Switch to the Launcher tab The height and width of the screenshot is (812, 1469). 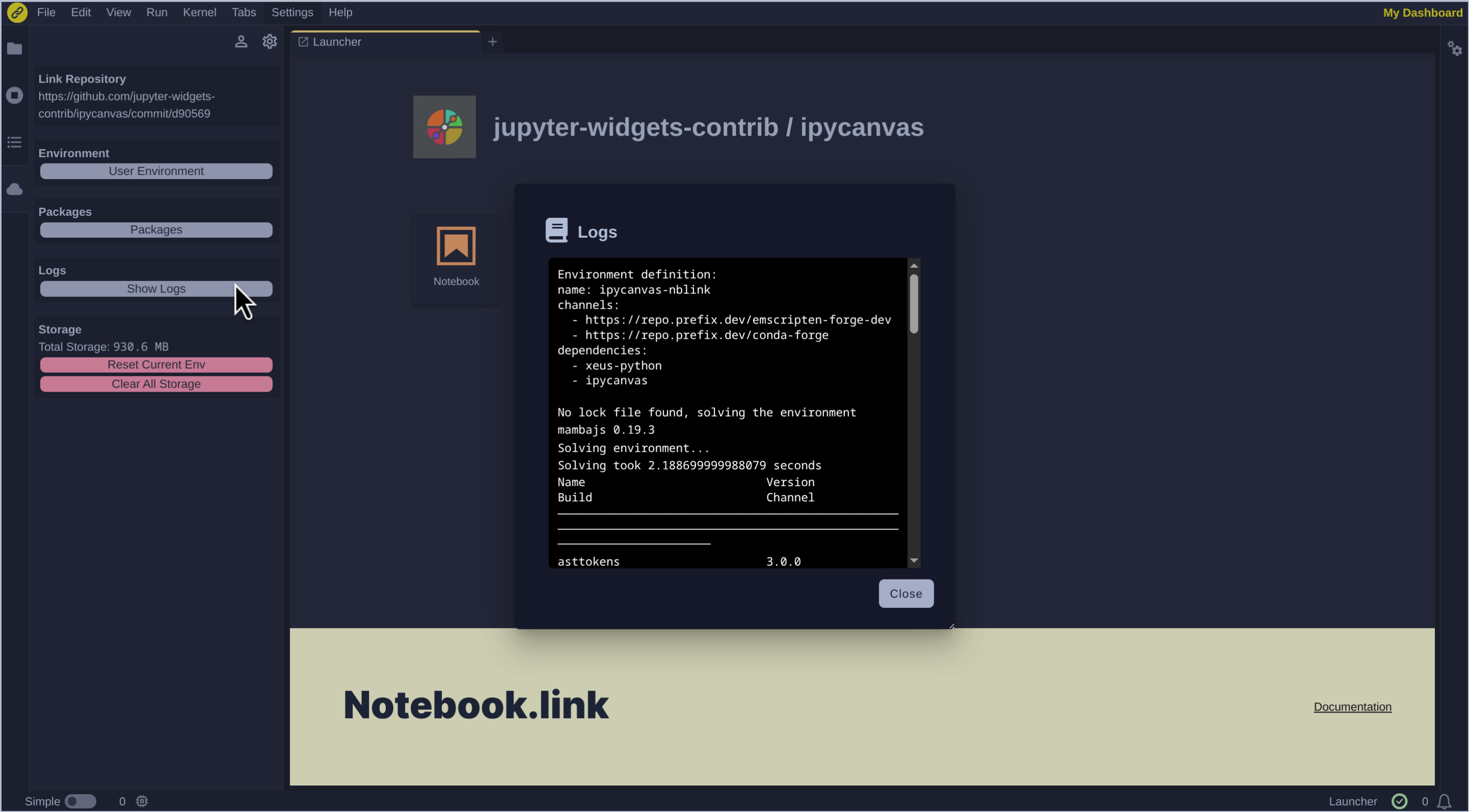(336, 42)
